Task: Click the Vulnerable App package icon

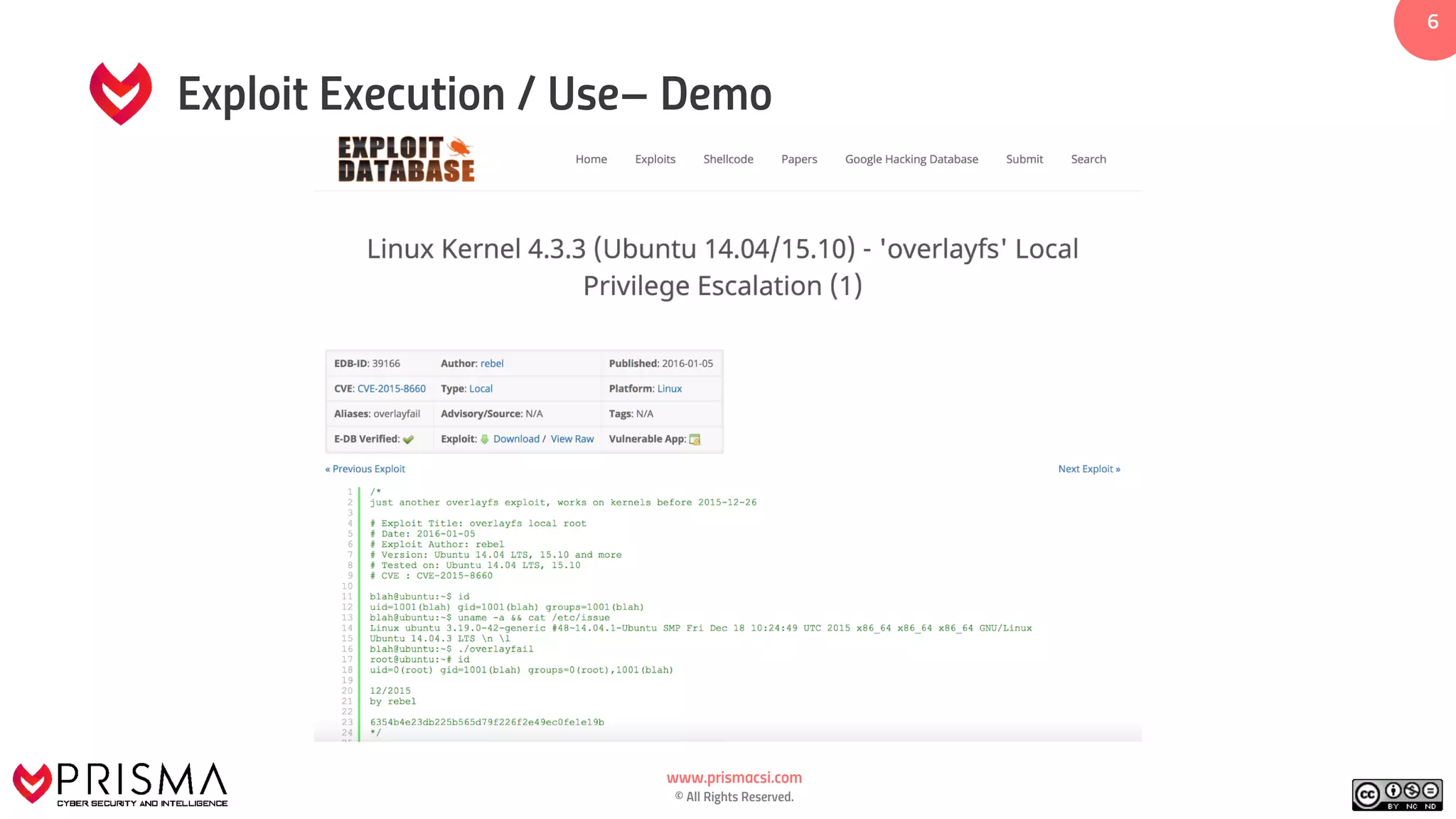Action: click(695, 439)
